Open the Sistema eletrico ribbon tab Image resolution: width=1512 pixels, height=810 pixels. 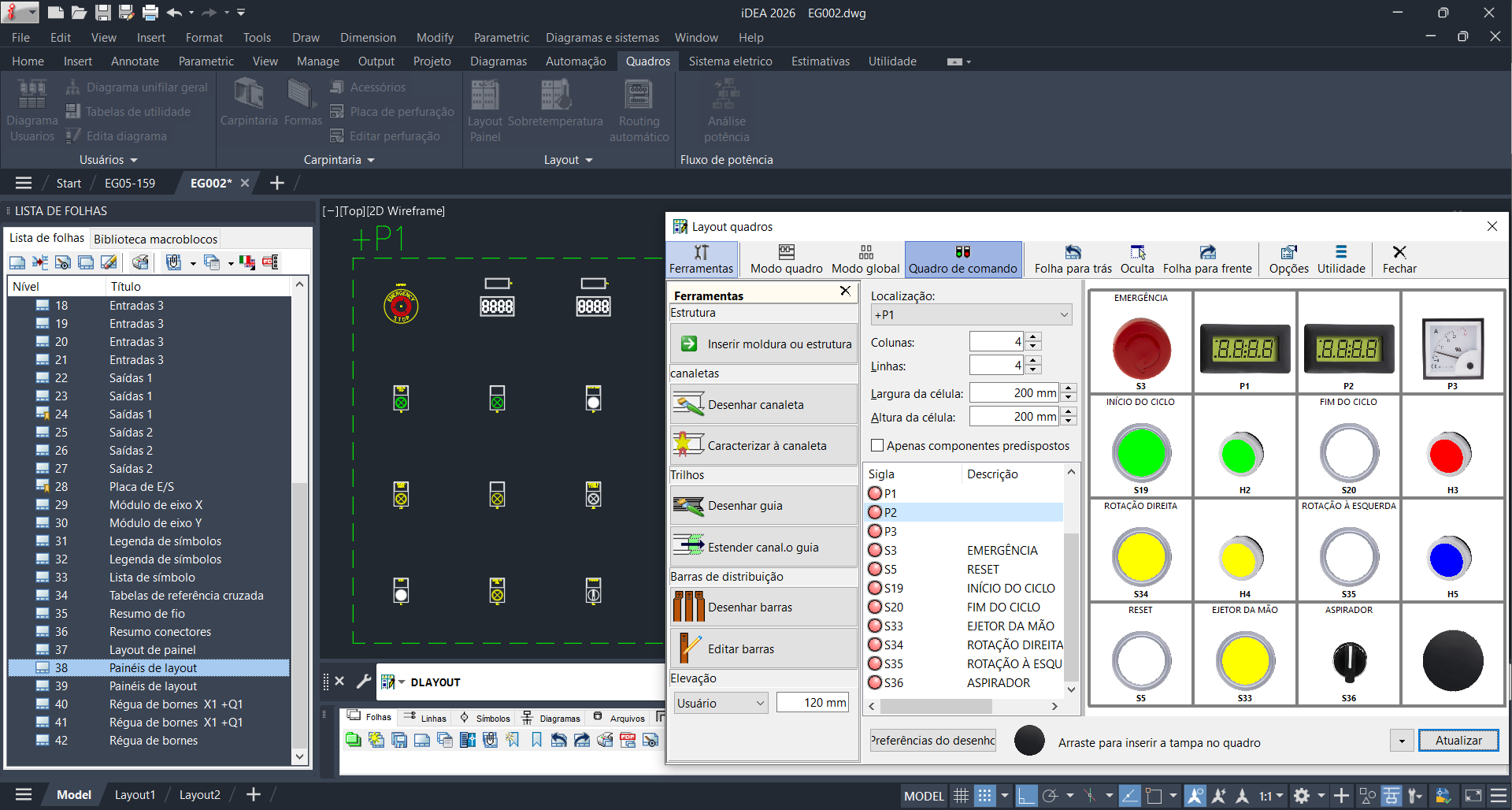pyautogui.click(x=730, y=61)
